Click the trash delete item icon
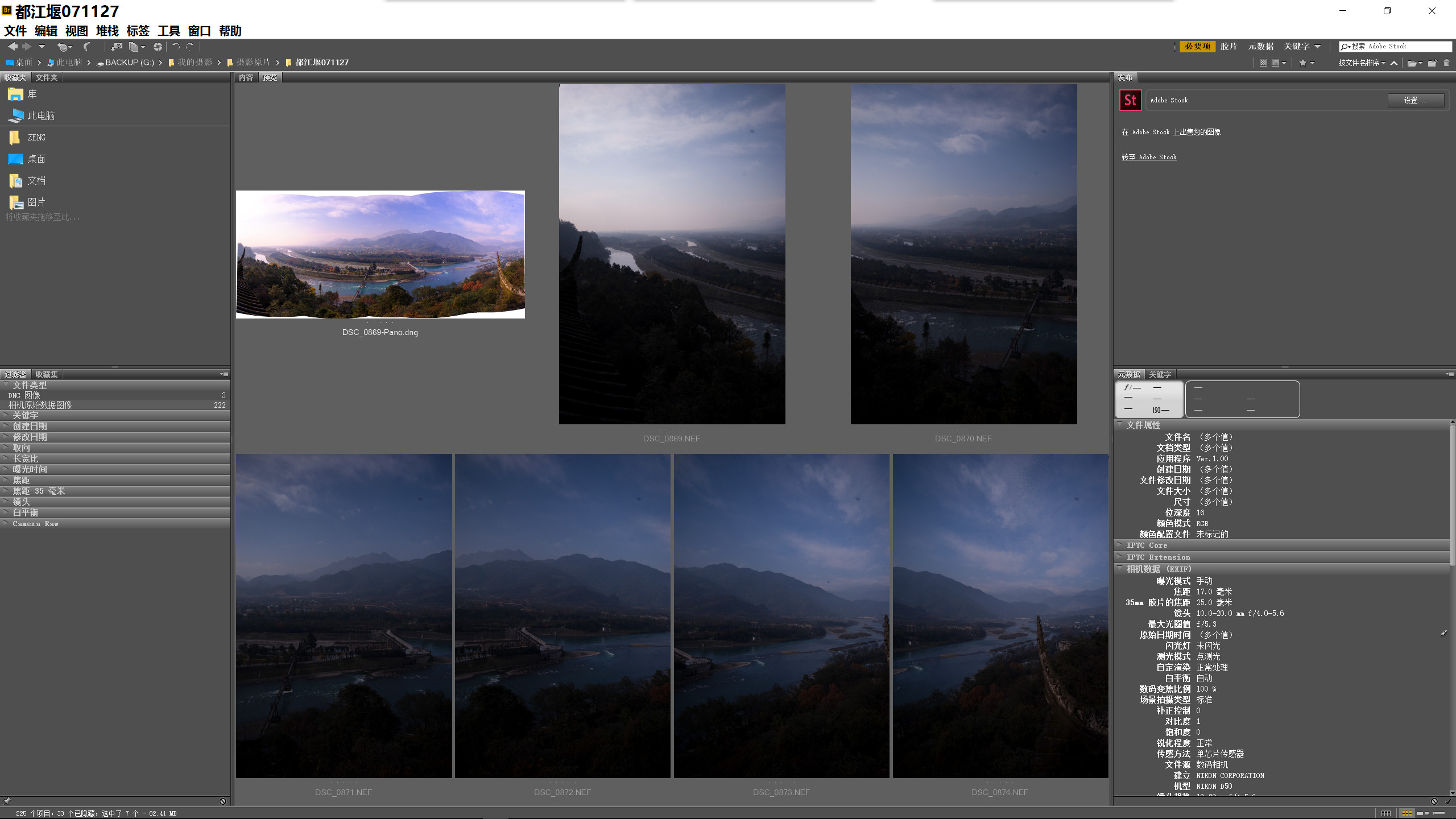Image resolution: width=1456 pixels, height=819 pixels. [x=1446, y=63]
